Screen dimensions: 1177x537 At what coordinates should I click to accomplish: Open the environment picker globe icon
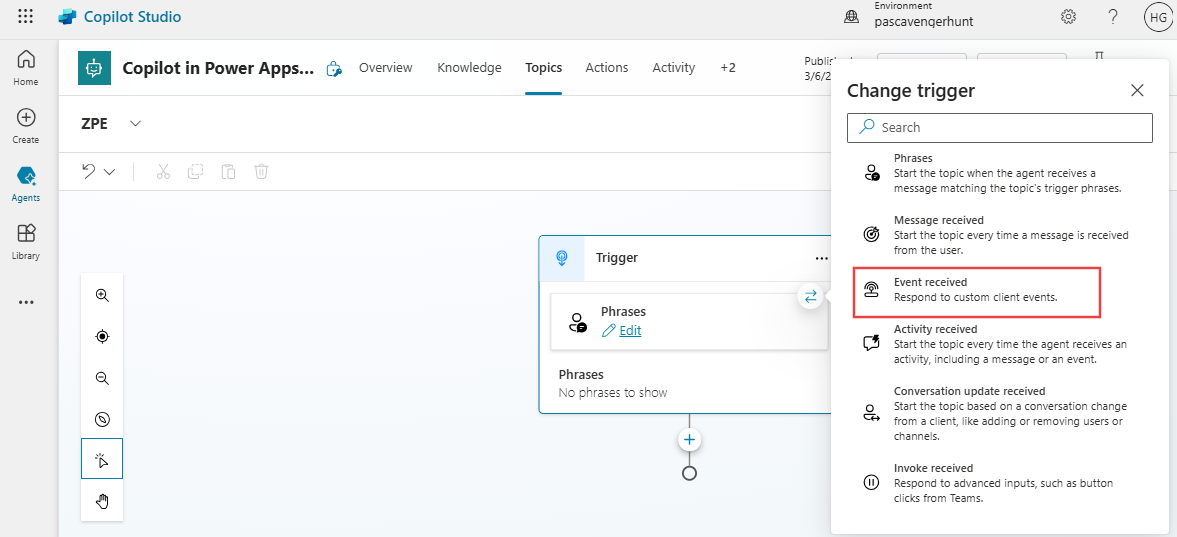click(851, 17)
